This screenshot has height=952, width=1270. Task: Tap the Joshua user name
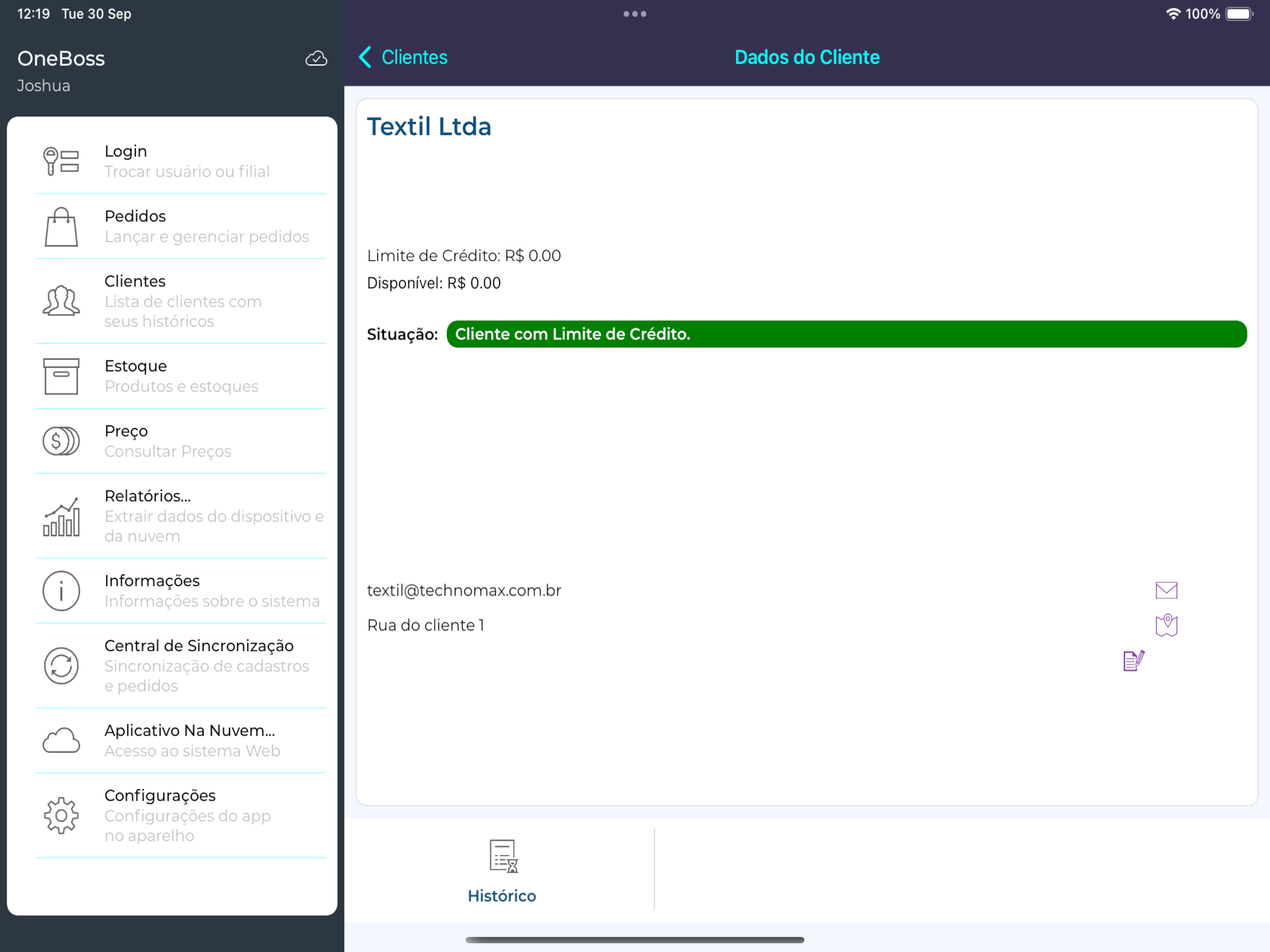[x=44, y=85]
